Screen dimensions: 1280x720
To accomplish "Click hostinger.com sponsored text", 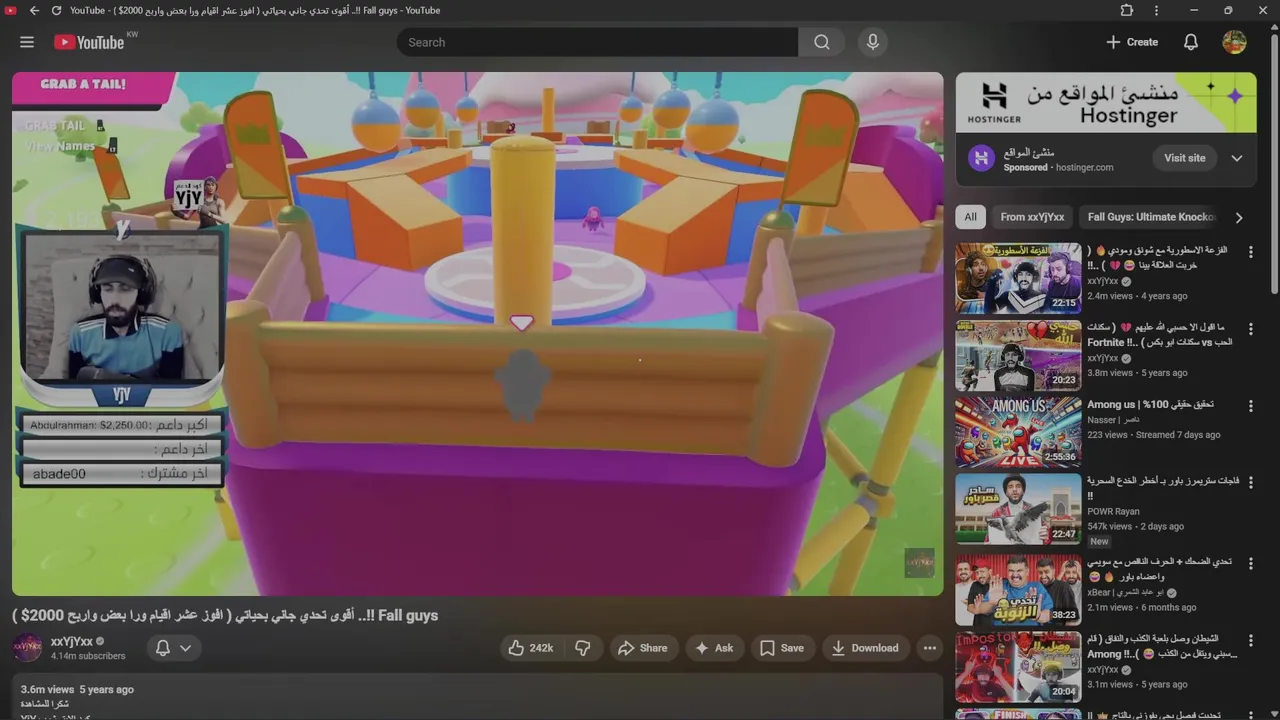I will coord(1084,167).
